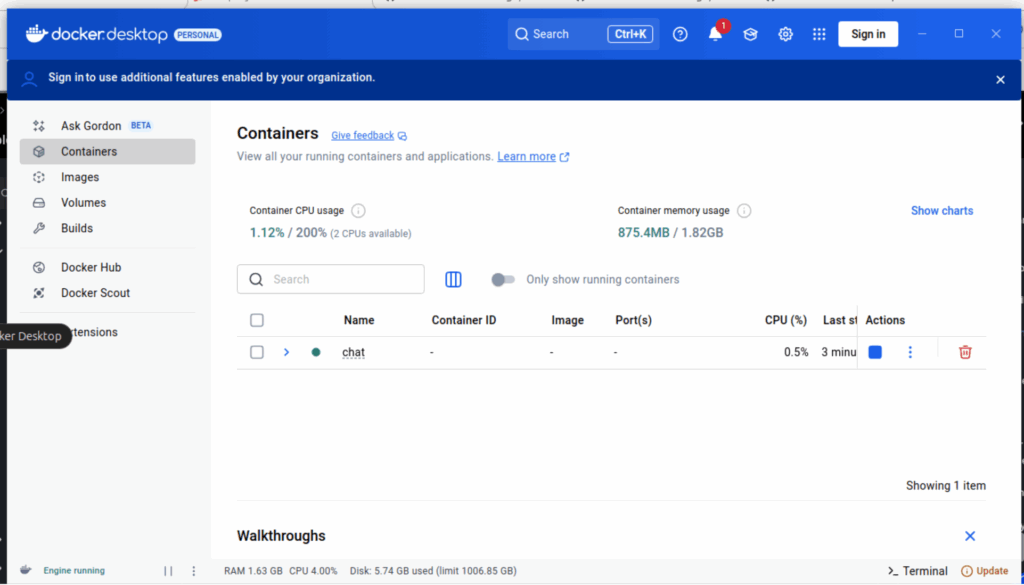This screenshot has width=1024, height=585.
Task: Click the Actions column header
Action: click(885, 320)
